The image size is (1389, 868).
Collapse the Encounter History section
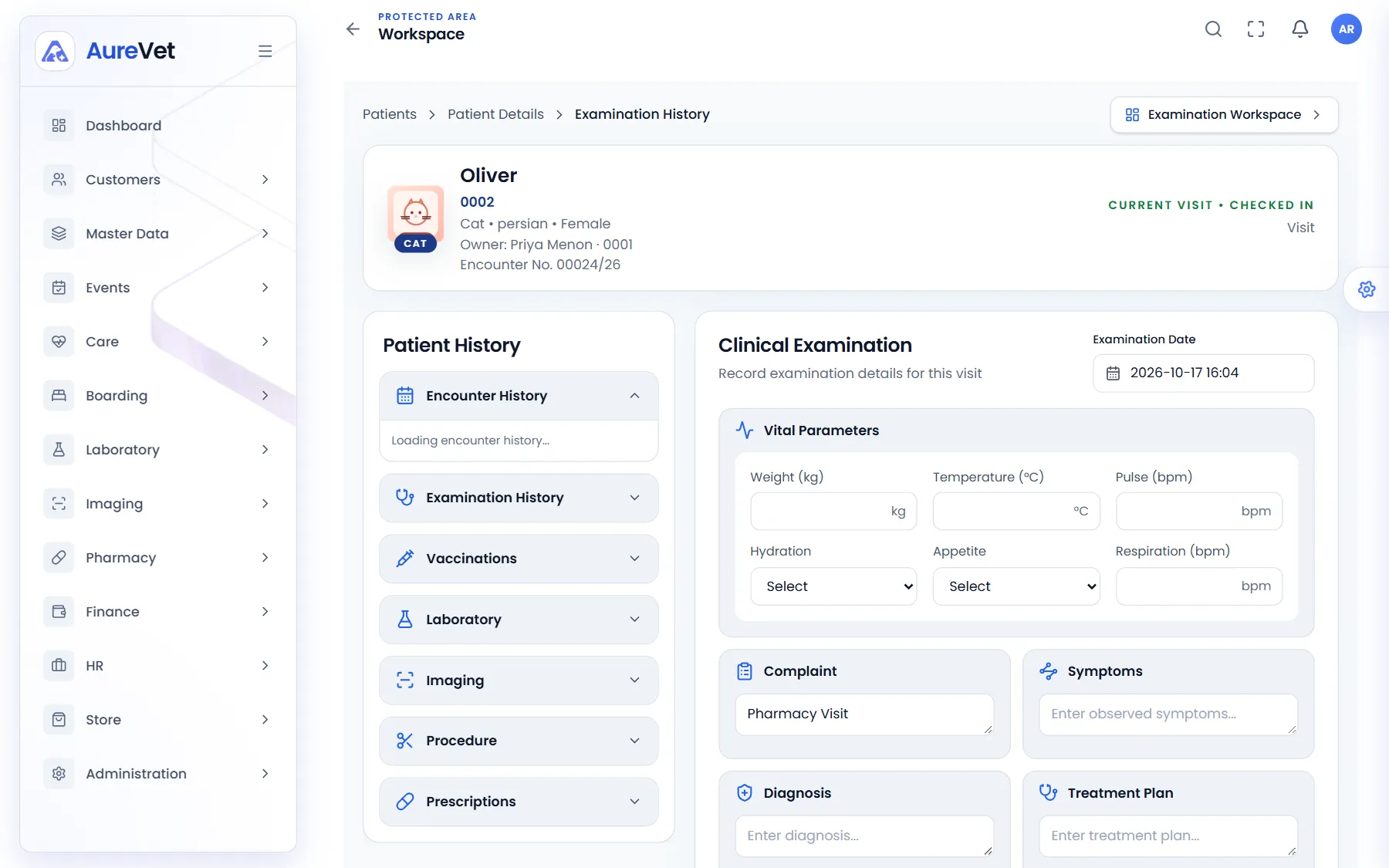point(519,396)
